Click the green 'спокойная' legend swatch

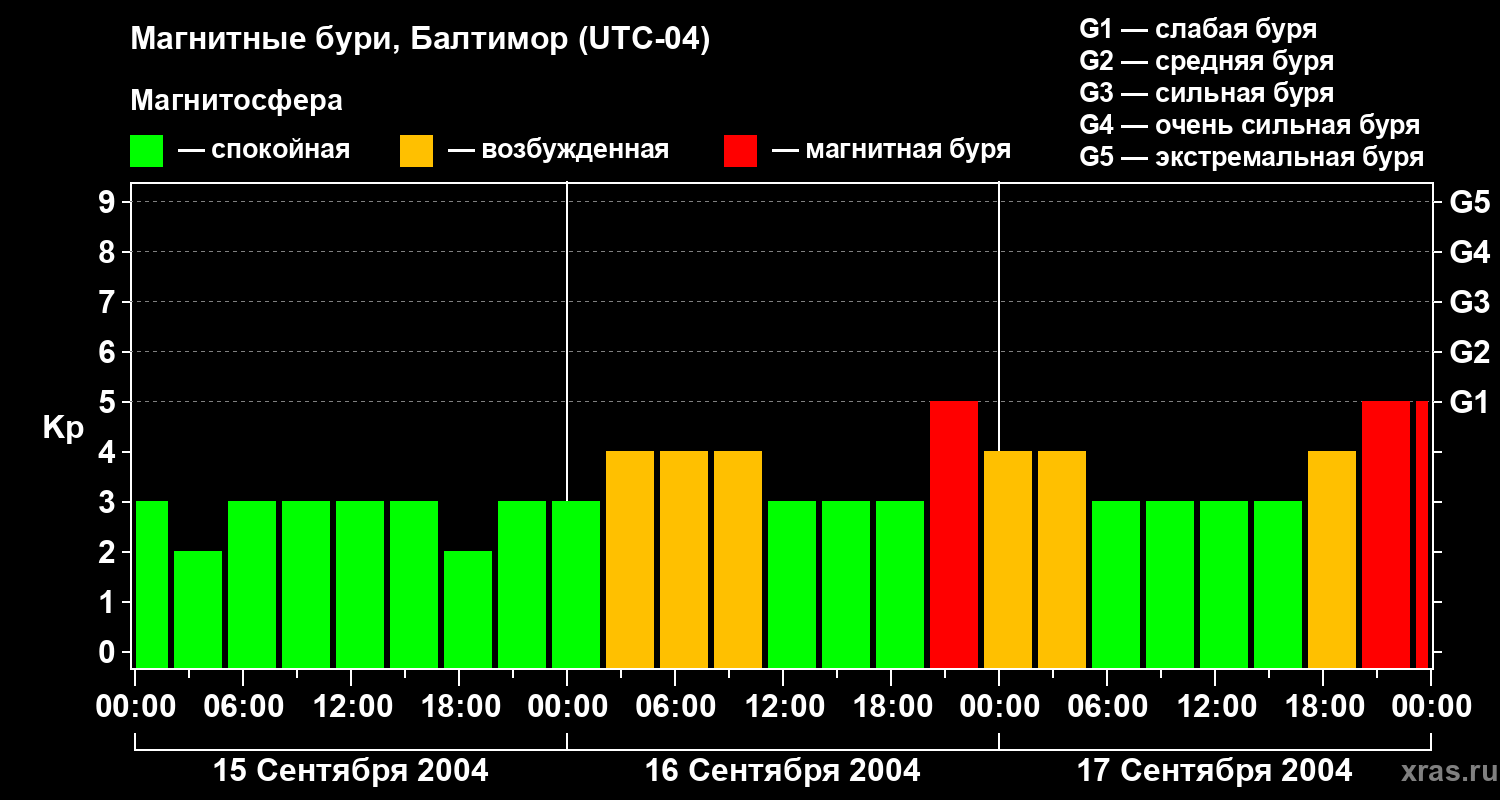pos(146,151)
